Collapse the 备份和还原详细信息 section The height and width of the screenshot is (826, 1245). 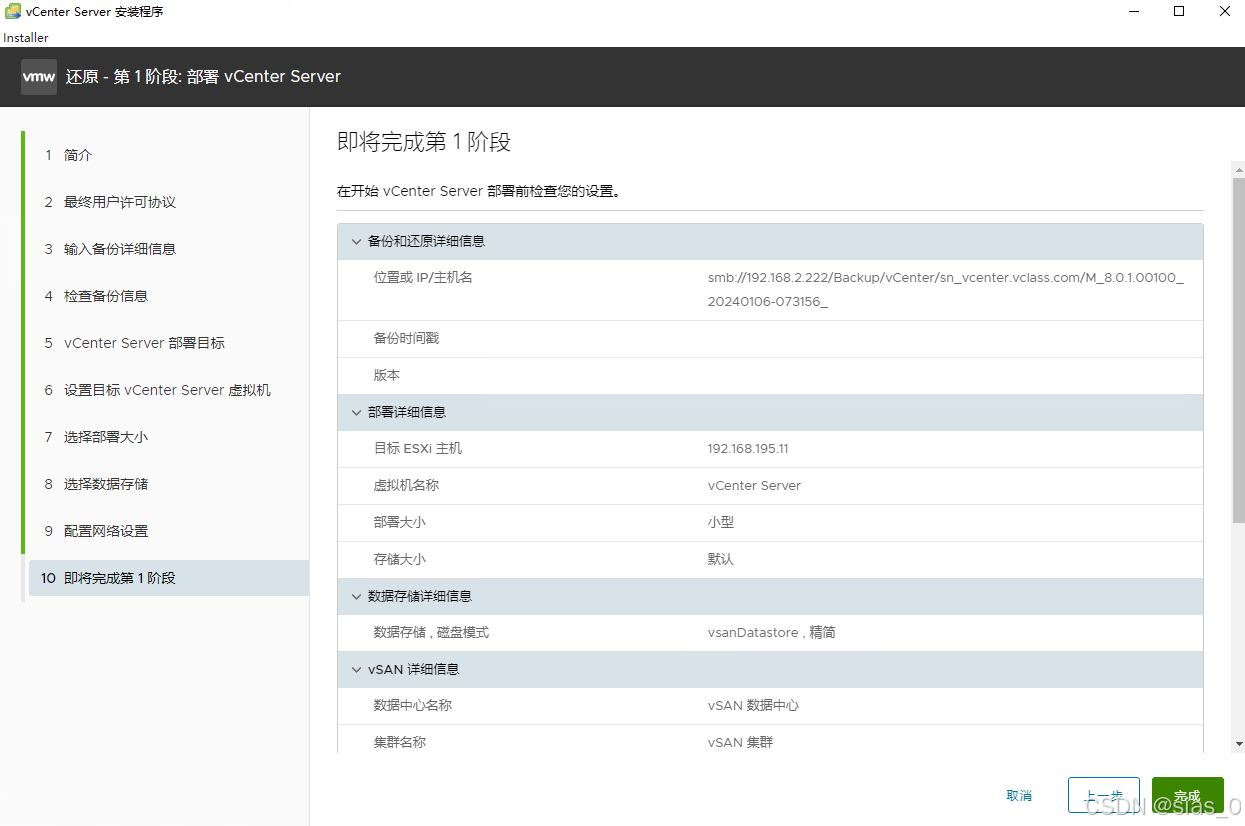point(356,242)
